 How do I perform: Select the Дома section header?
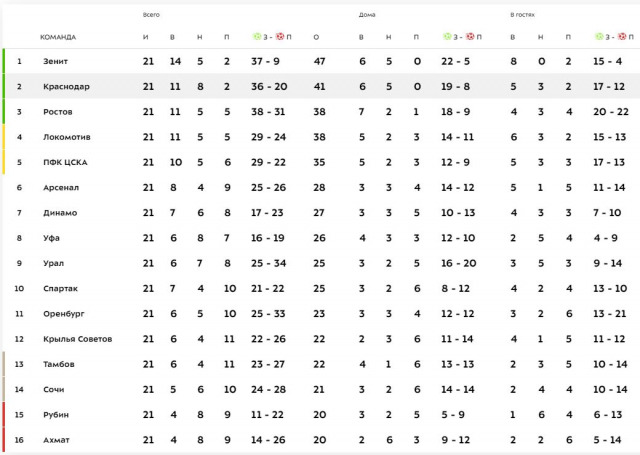[x=367, y=15]
